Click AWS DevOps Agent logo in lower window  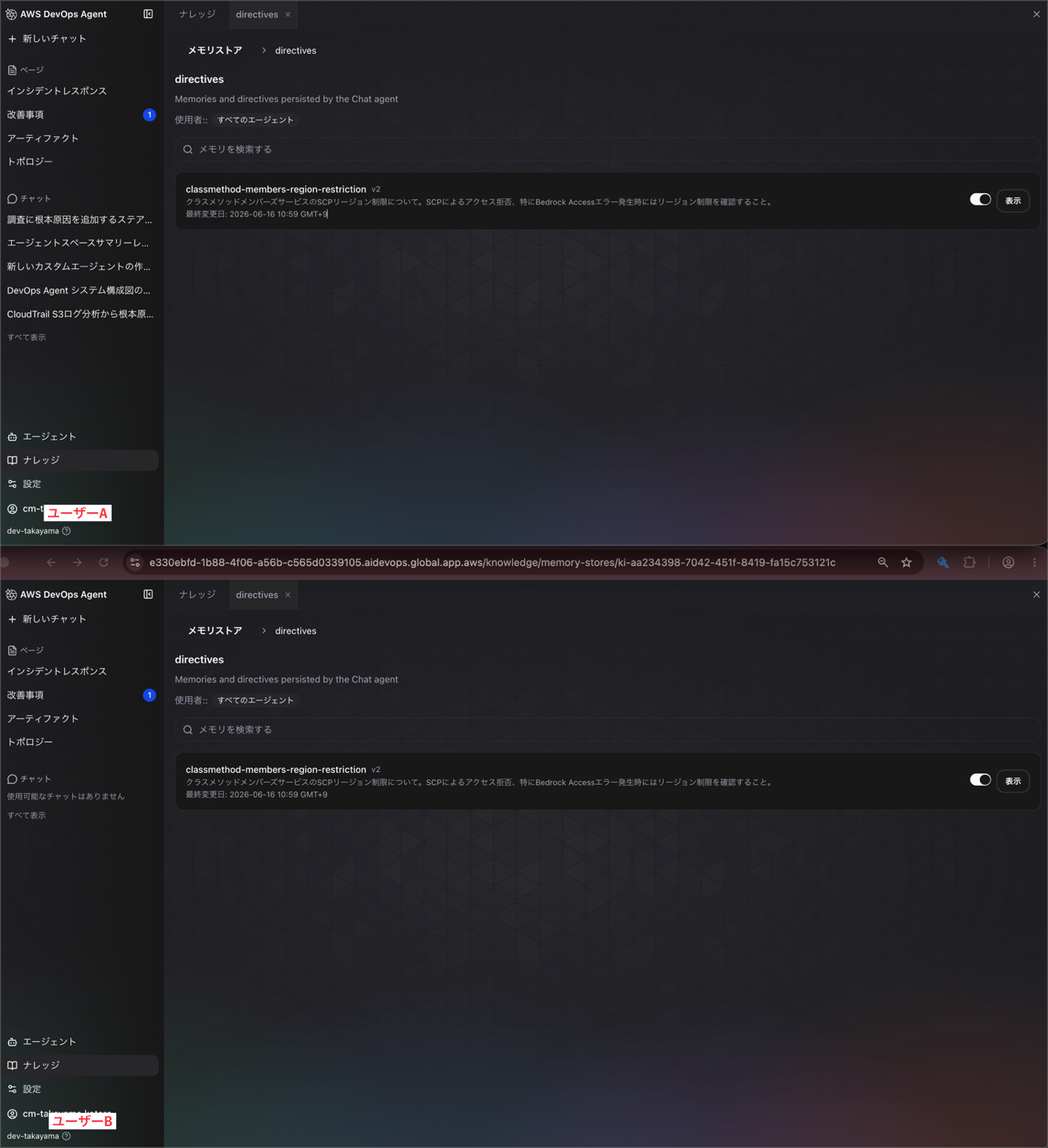(x=11, y=595)
